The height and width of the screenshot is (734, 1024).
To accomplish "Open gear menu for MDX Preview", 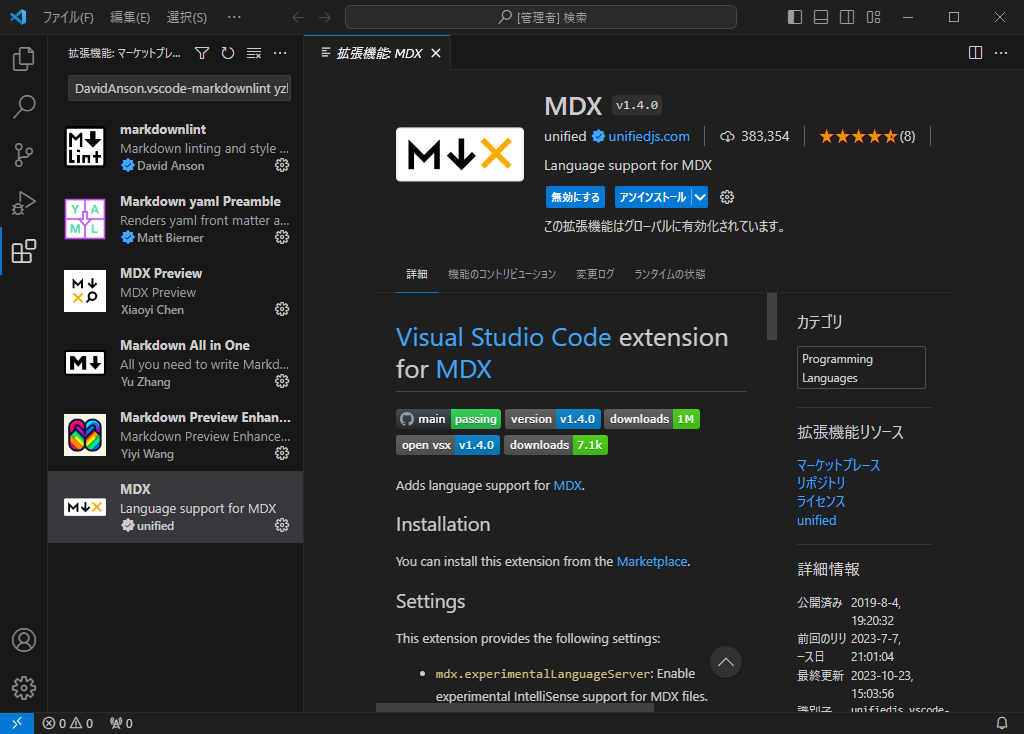I will (282, 309).
